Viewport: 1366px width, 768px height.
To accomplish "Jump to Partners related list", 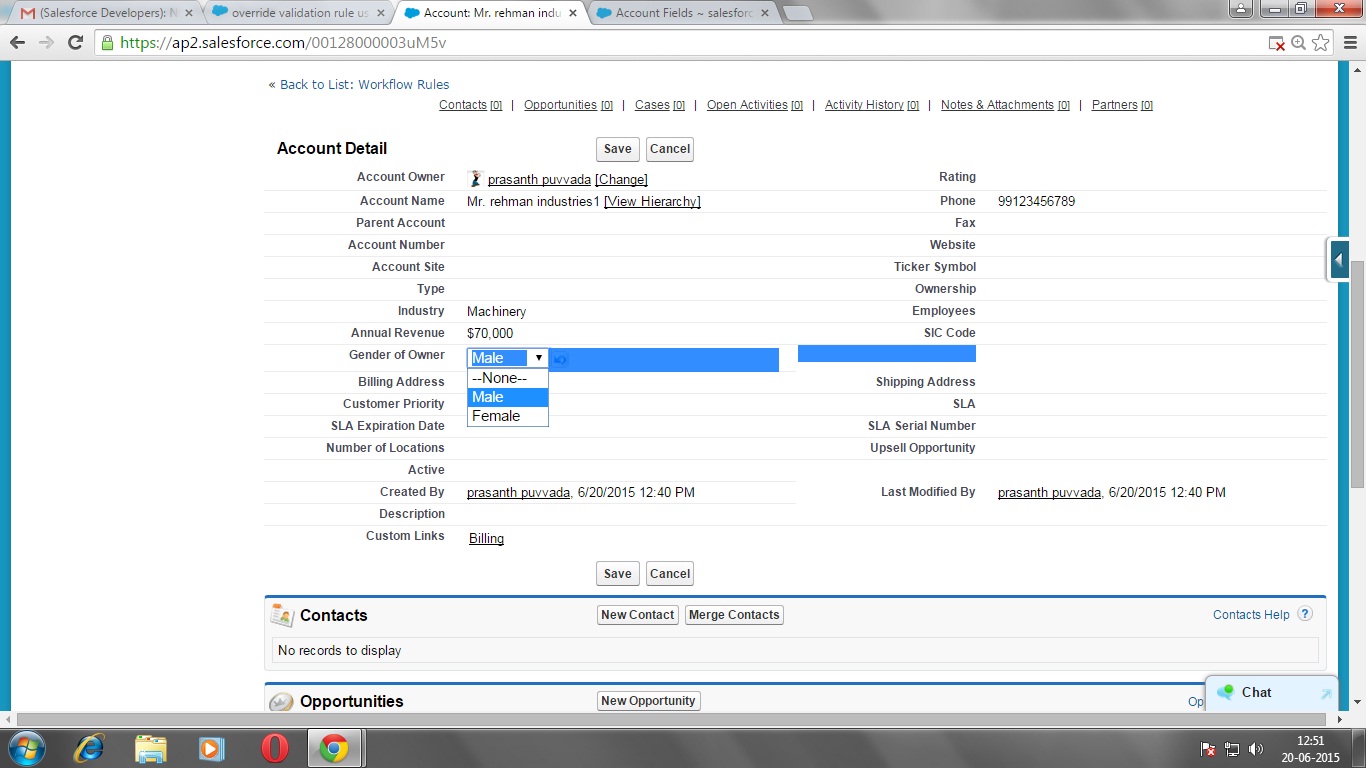I will click(1122, 105).
